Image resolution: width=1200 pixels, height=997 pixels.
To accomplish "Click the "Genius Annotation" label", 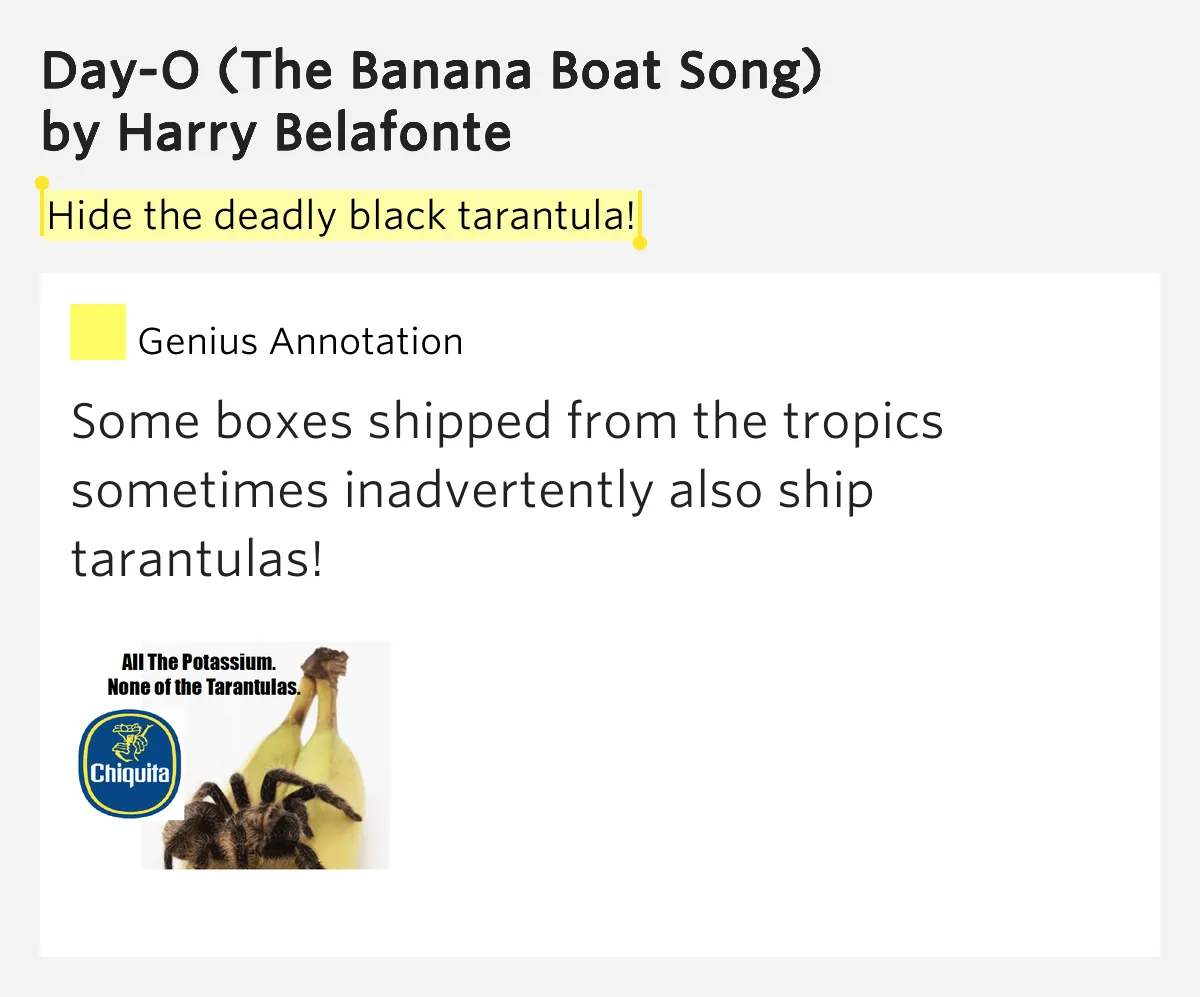I will point(300,342).
